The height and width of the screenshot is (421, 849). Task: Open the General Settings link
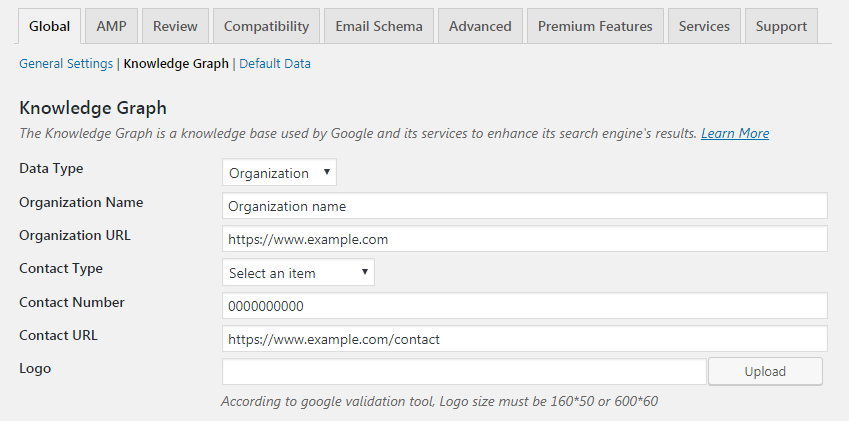[x=66, y=64]
